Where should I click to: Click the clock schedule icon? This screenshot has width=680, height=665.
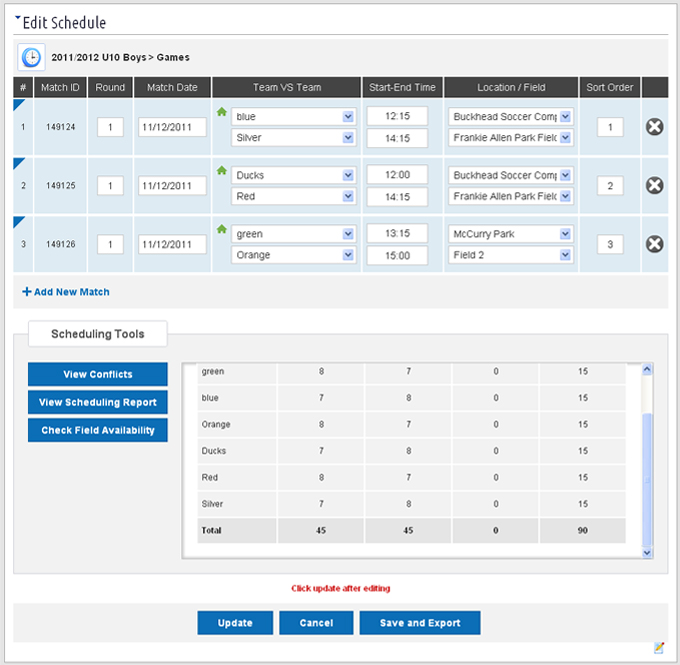[x=31, y=57]
